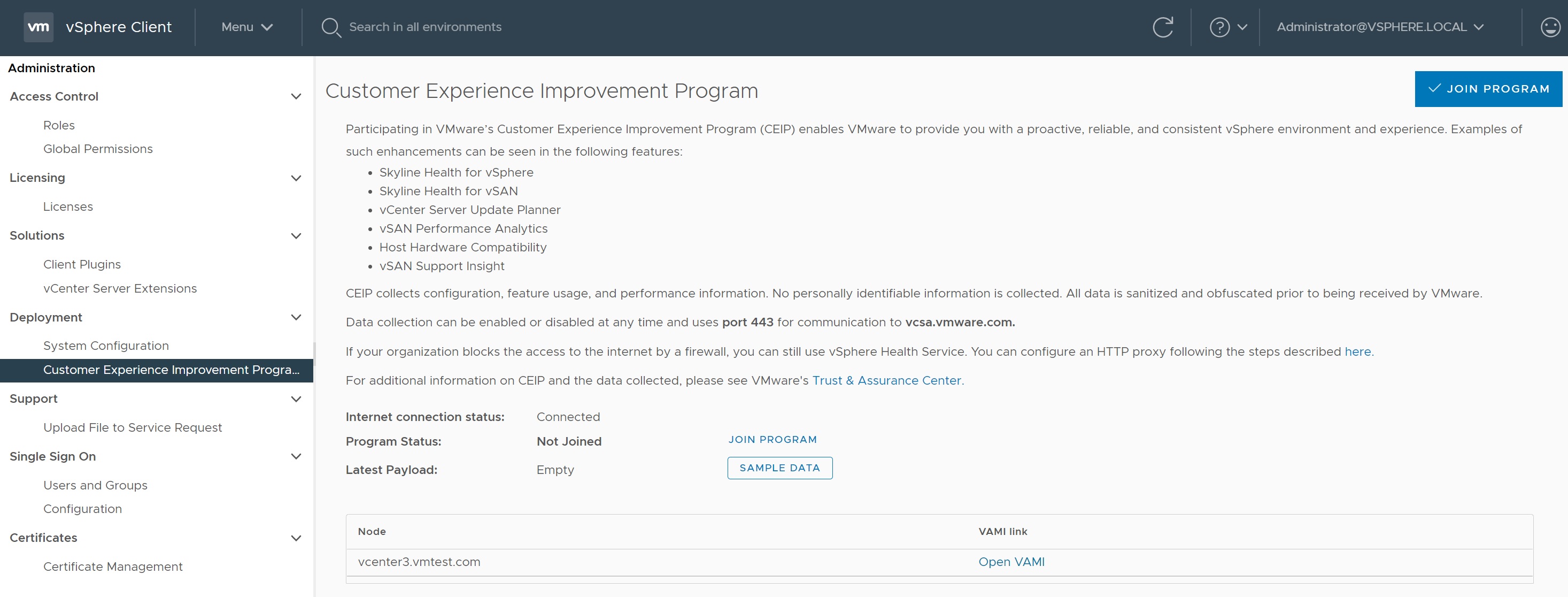Open Client Plugins in the sidebar
1568x597 pixels.
82,264
